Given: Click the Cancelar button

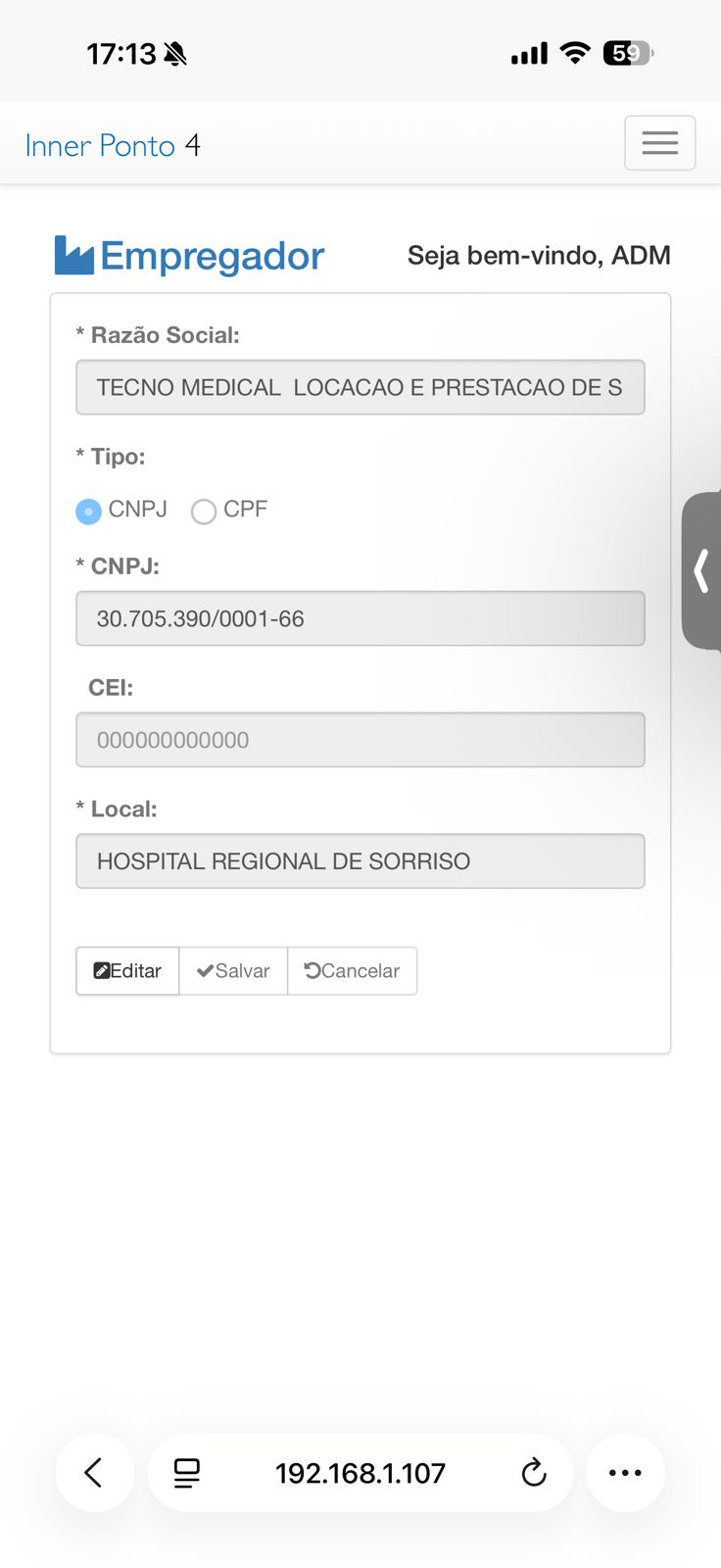Looking at the screenshot, I should tap(352, 970).
